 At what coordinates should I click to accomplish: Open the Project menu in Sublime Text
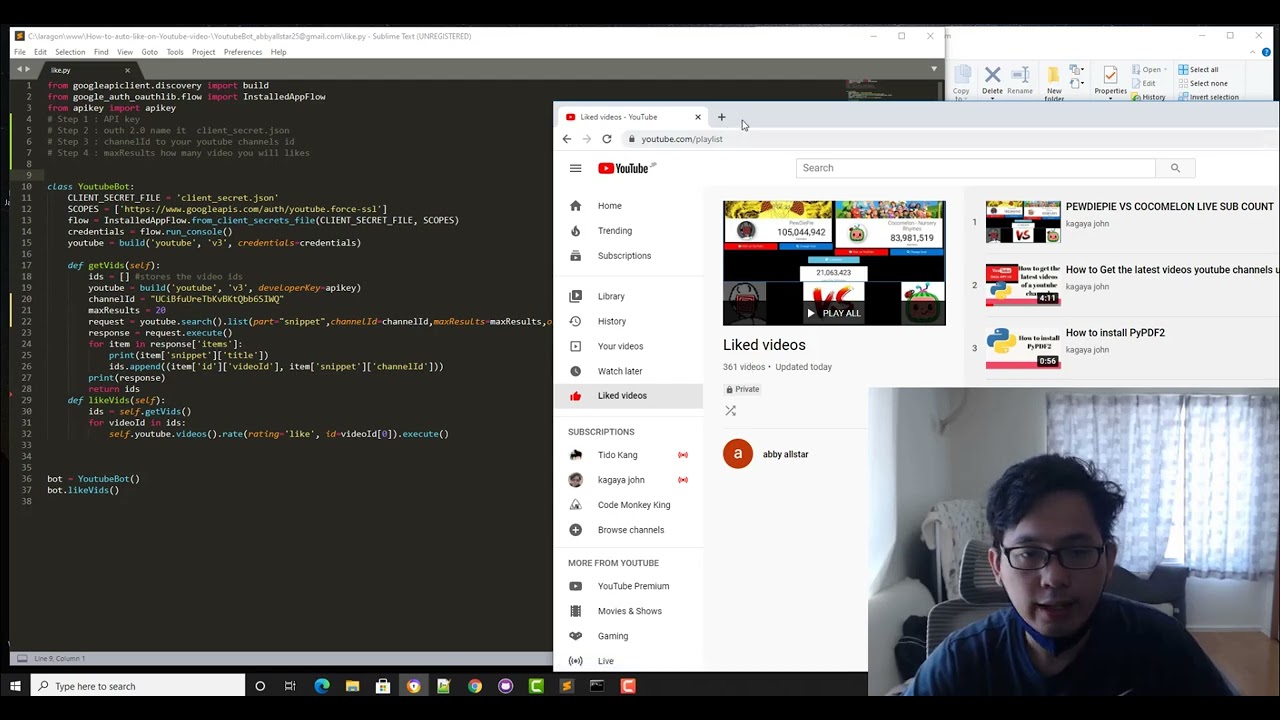click(203, 52)
